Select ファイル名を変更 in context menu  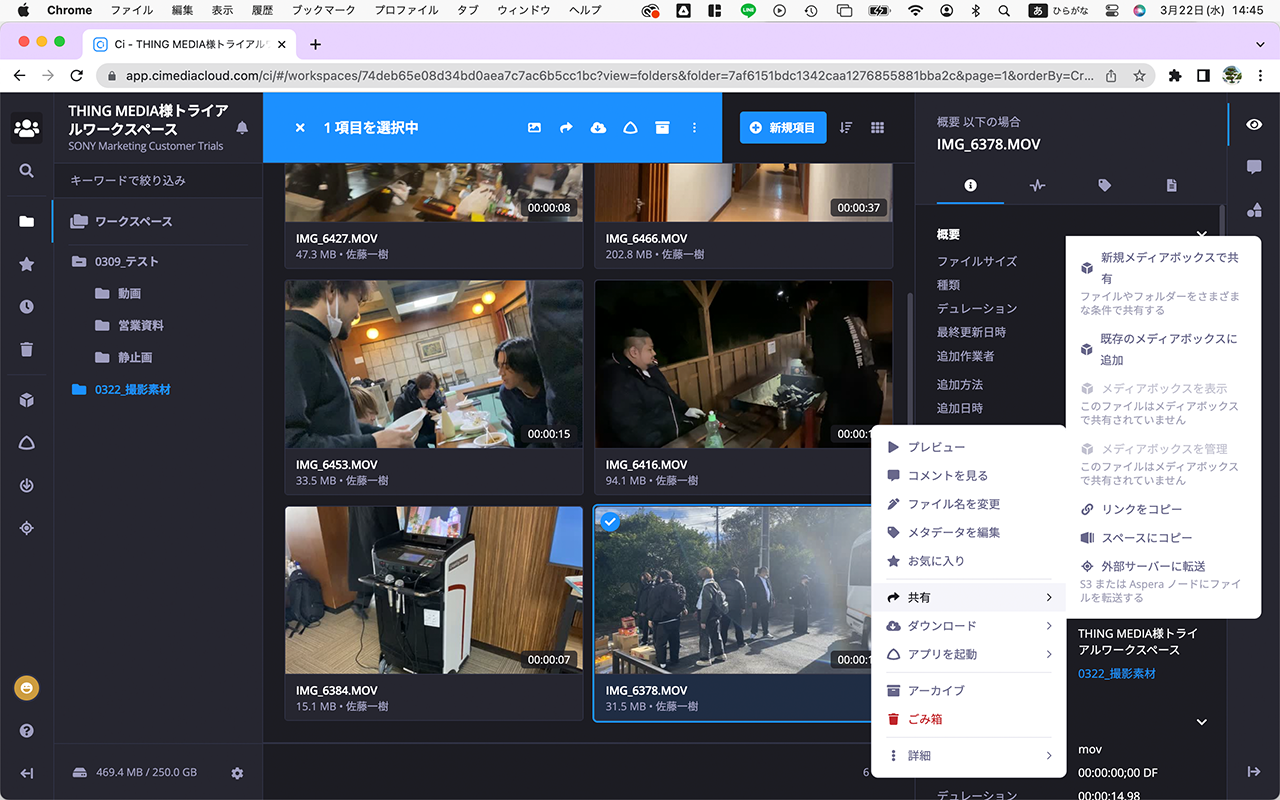(953, 504)
